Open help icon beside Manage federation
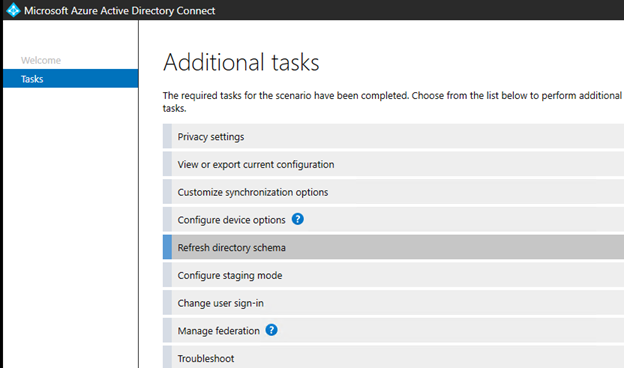624x368 pixels. pyautogui.click(x=271, y=330)
